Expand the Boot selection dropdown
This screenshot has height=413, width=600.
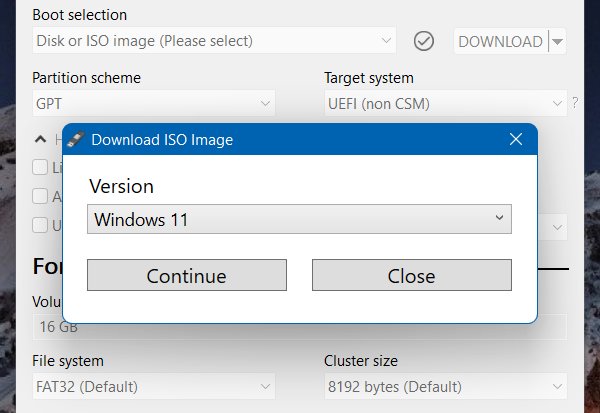click(x=214, y=41)
